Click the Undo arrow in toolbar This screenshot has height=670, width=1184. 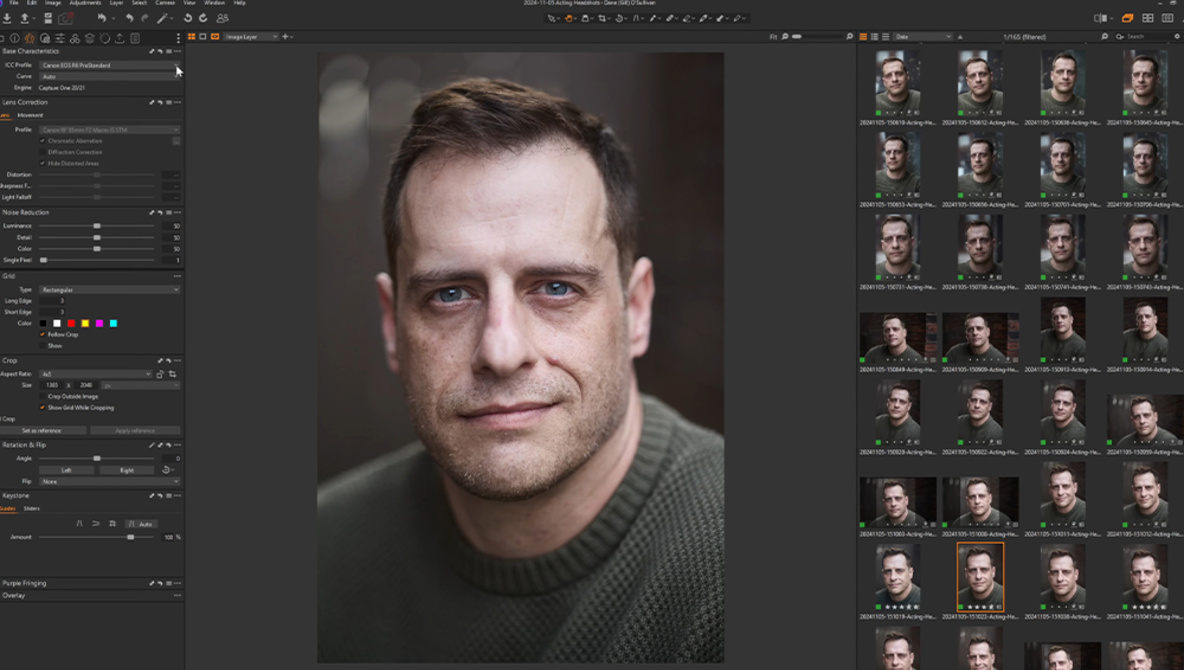[128, 18]
